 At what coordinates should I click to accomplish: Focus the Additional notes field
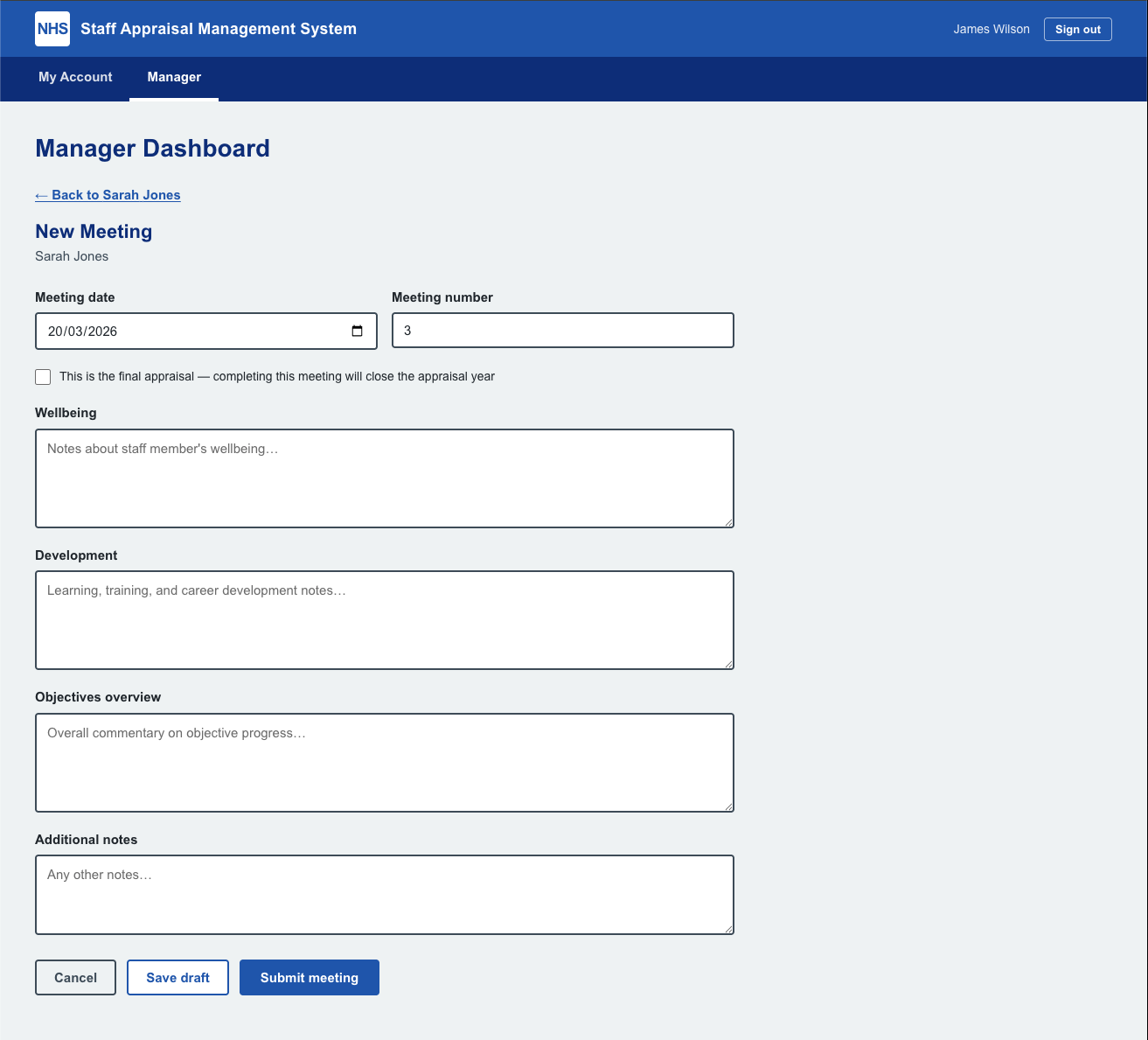coord(384,894)
